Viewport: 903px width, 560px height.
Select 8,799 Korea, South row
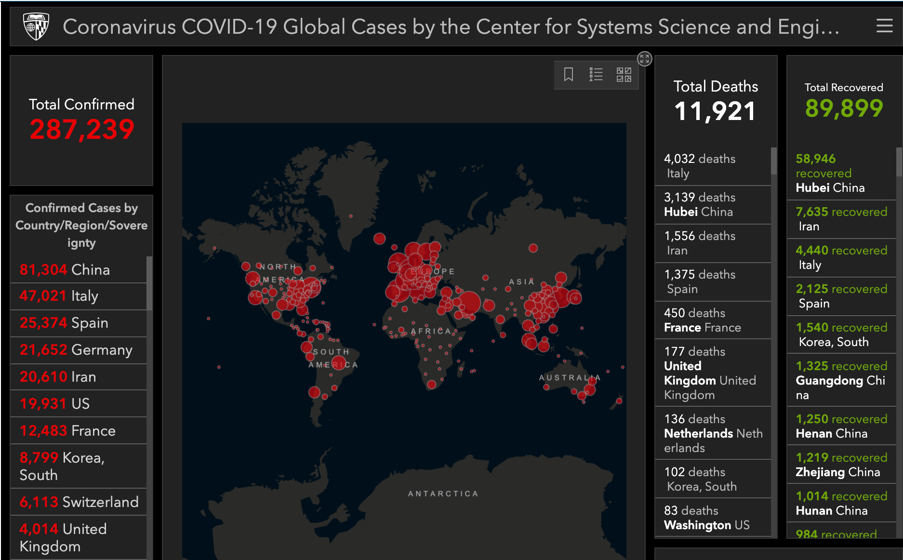point(78,467)
